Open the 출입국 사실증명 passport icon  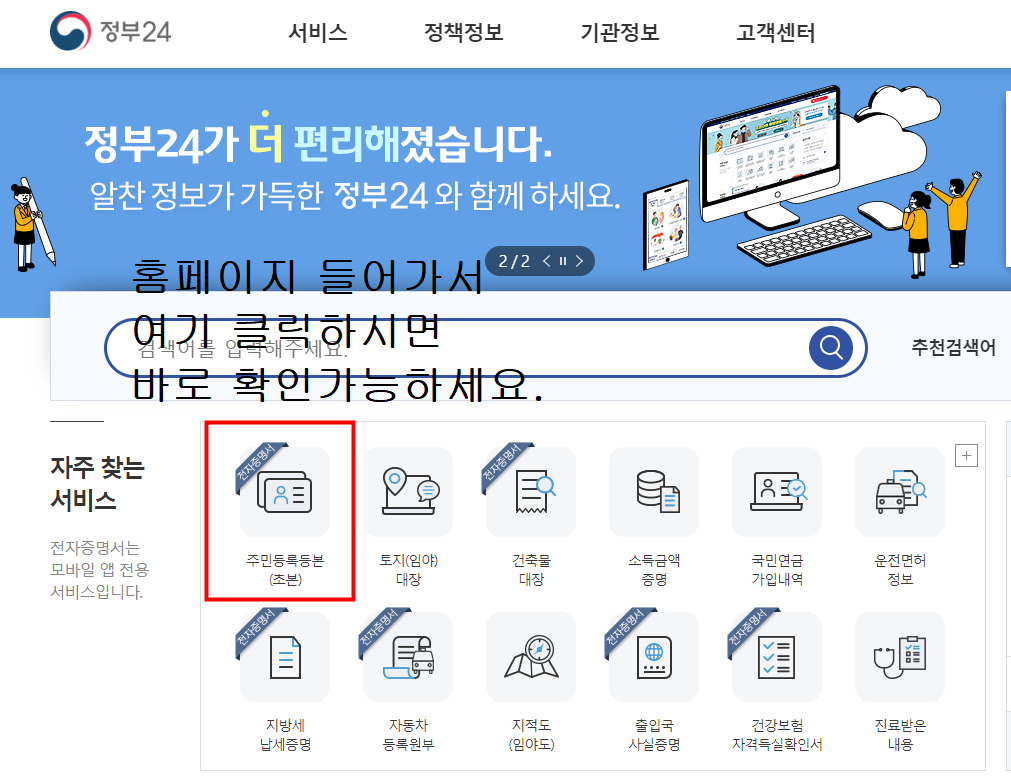click(x=654, y=657)
